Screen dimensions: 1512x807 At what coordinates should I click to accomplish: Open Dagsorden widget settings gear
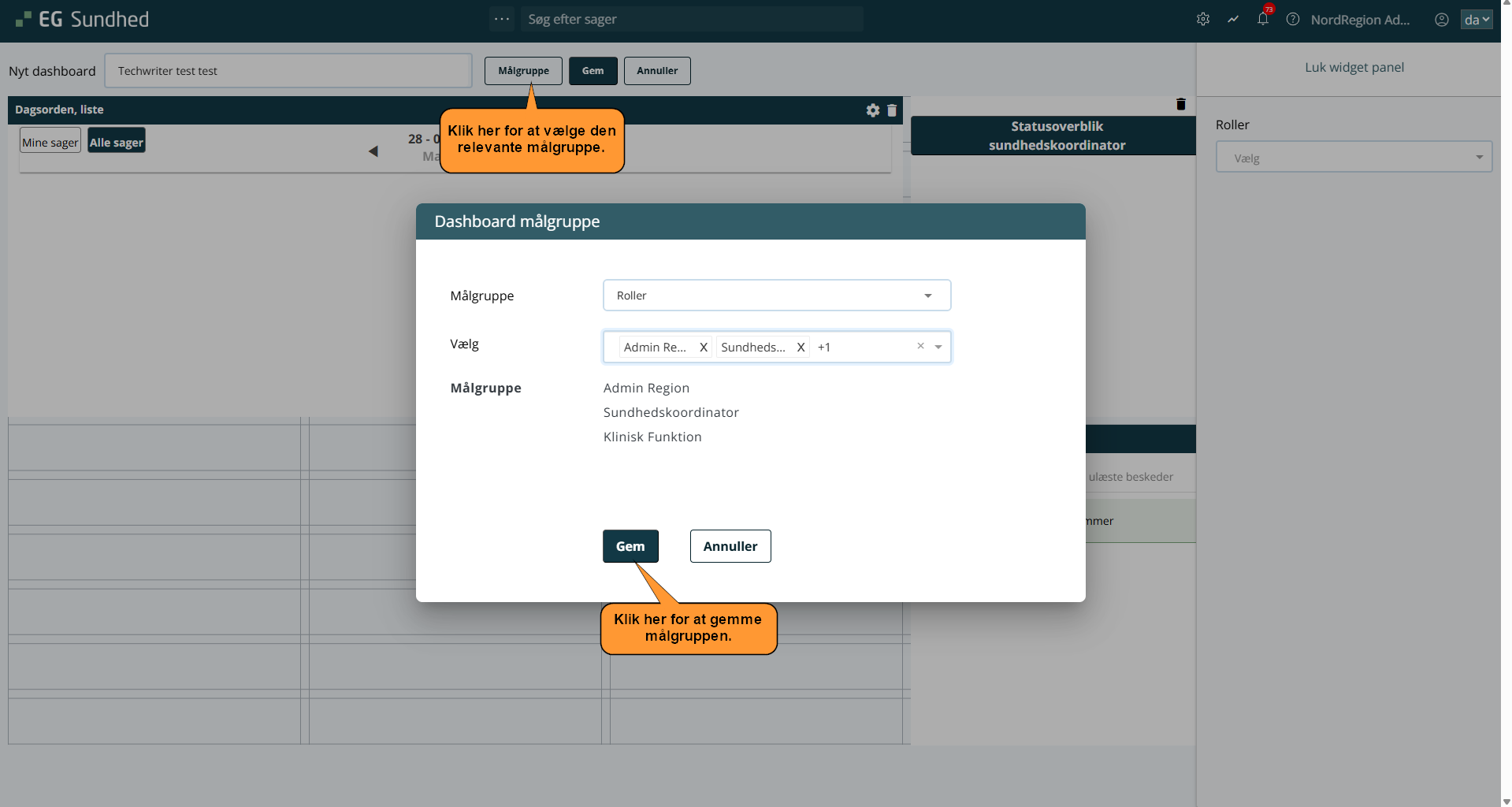[x=872, y=110]
